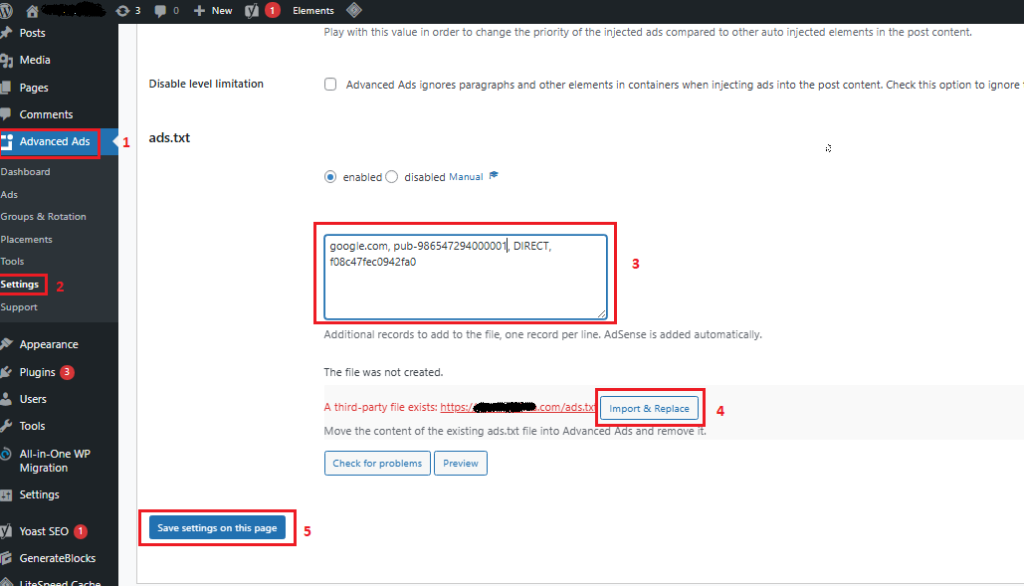Click the Import & Replace button
Image resolution: width=1024 pixels, height=586 pixels.
[x=649, y=408]
